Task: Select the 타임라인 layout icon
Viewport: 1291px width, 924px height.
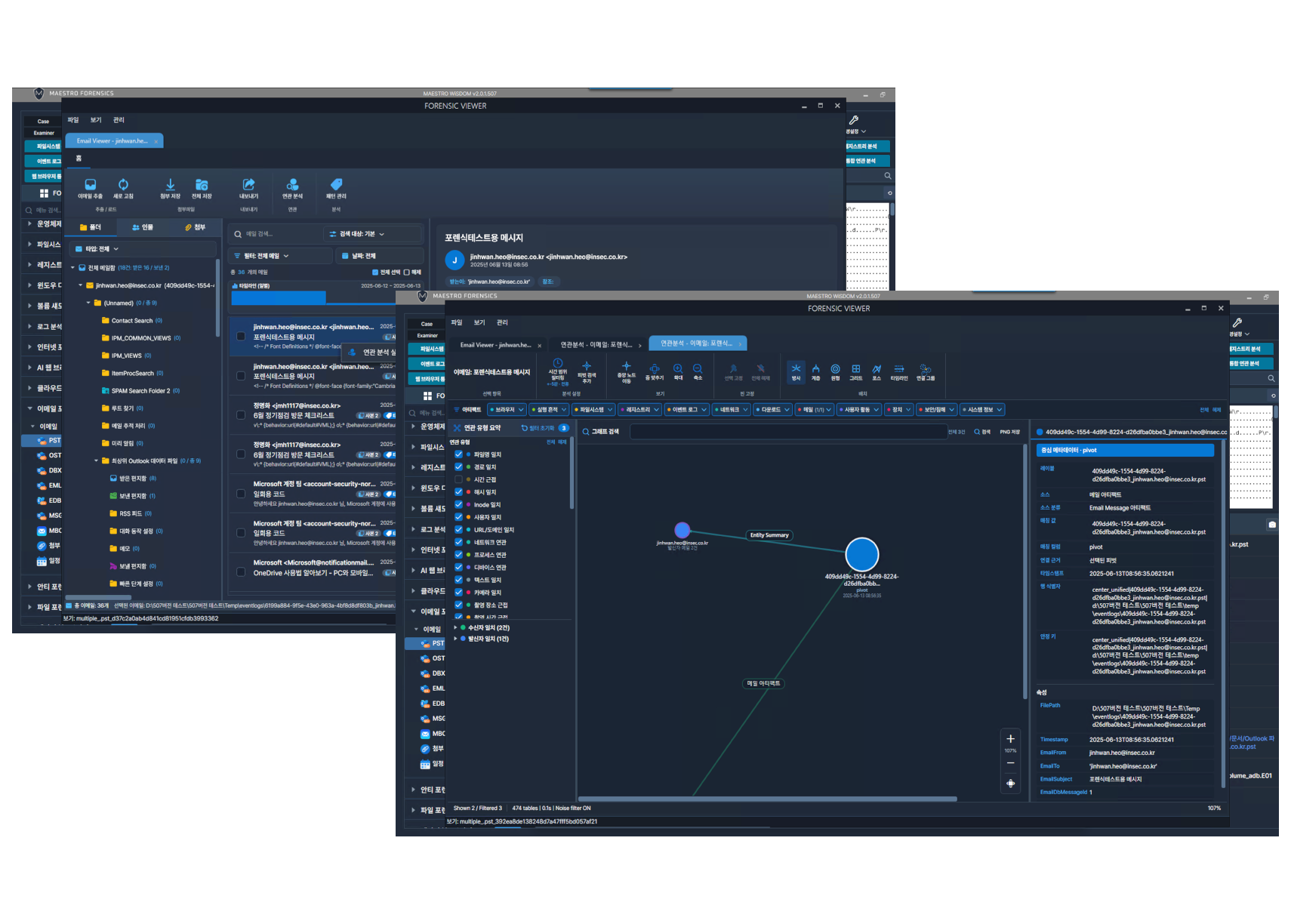Action: [x=899, y=369]
